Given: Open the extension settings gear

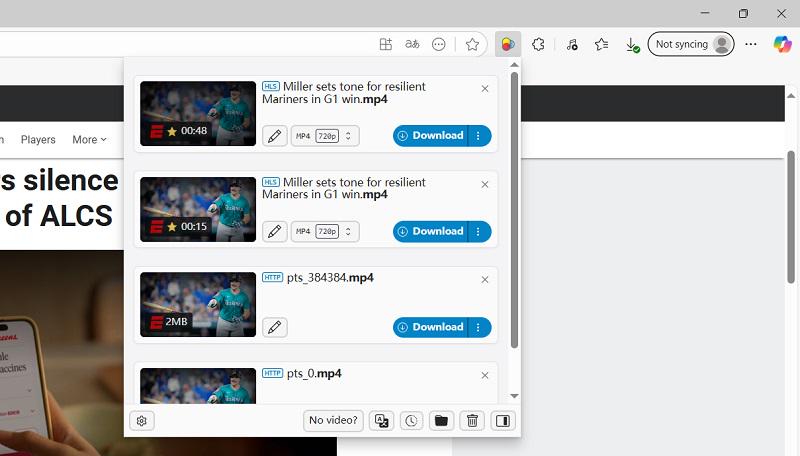Looking at the screenshot, I should point(142,421).
